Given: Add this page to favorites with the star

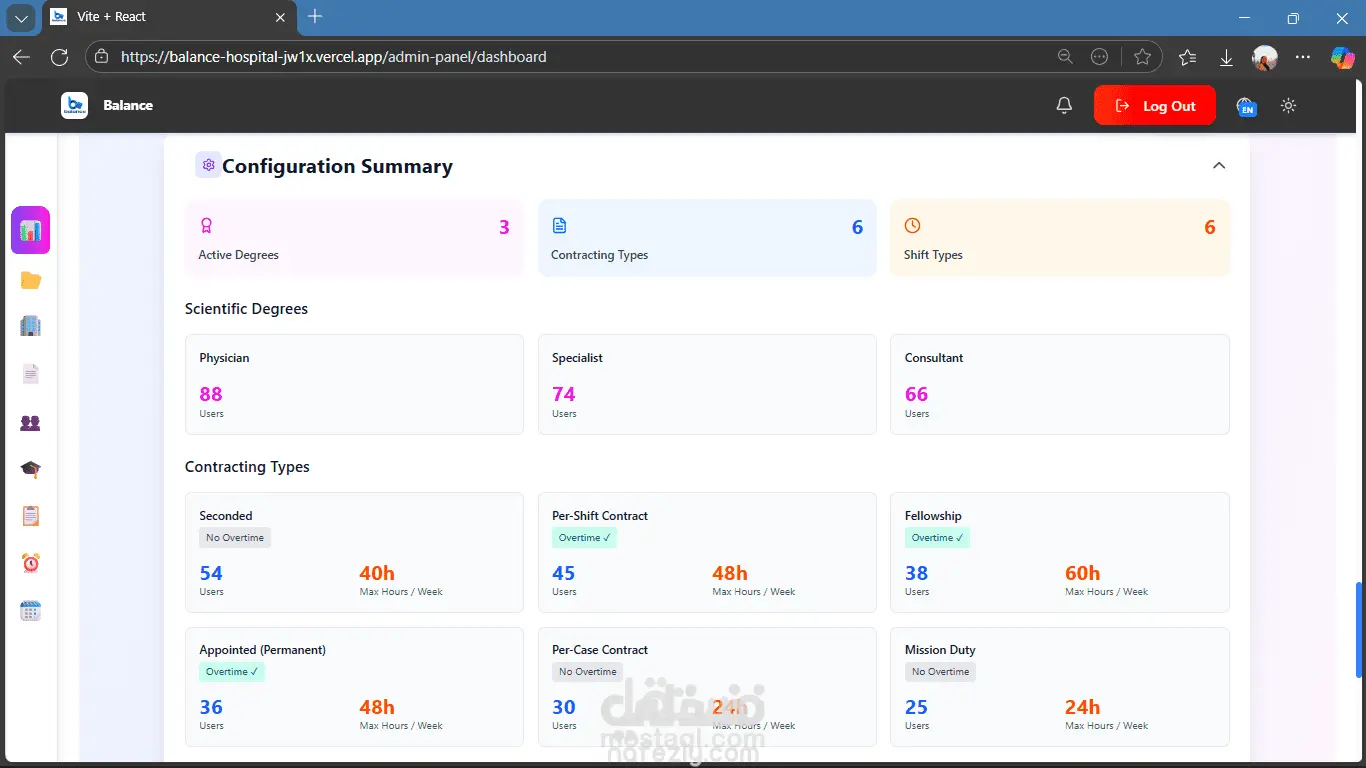Looking at the screenshot, I should [1142, 57].
